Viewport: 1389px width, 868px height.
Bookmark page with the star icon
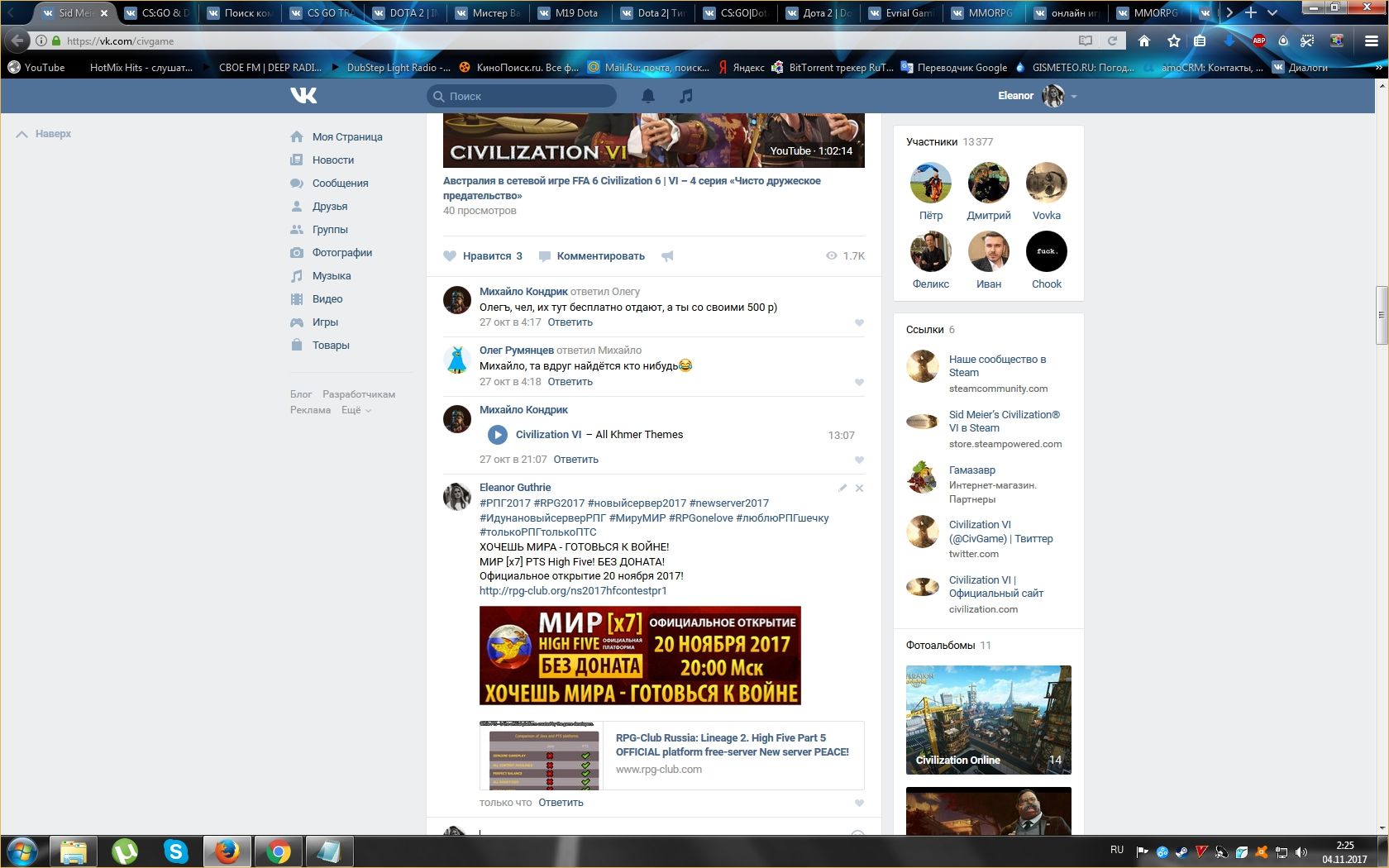1173,41
